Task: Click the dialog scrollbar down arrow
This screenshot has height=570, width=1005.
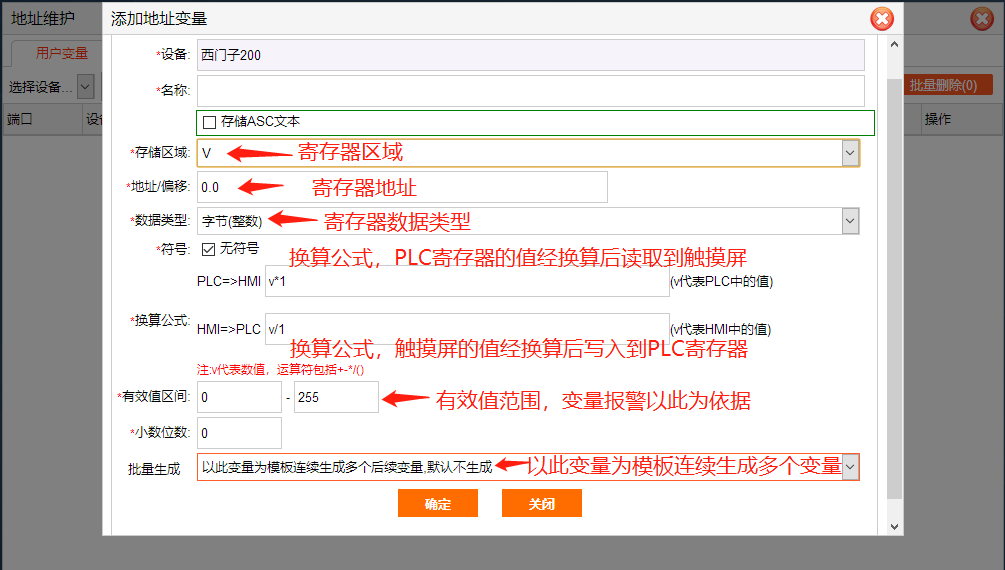Action: (x=894, y=525)
